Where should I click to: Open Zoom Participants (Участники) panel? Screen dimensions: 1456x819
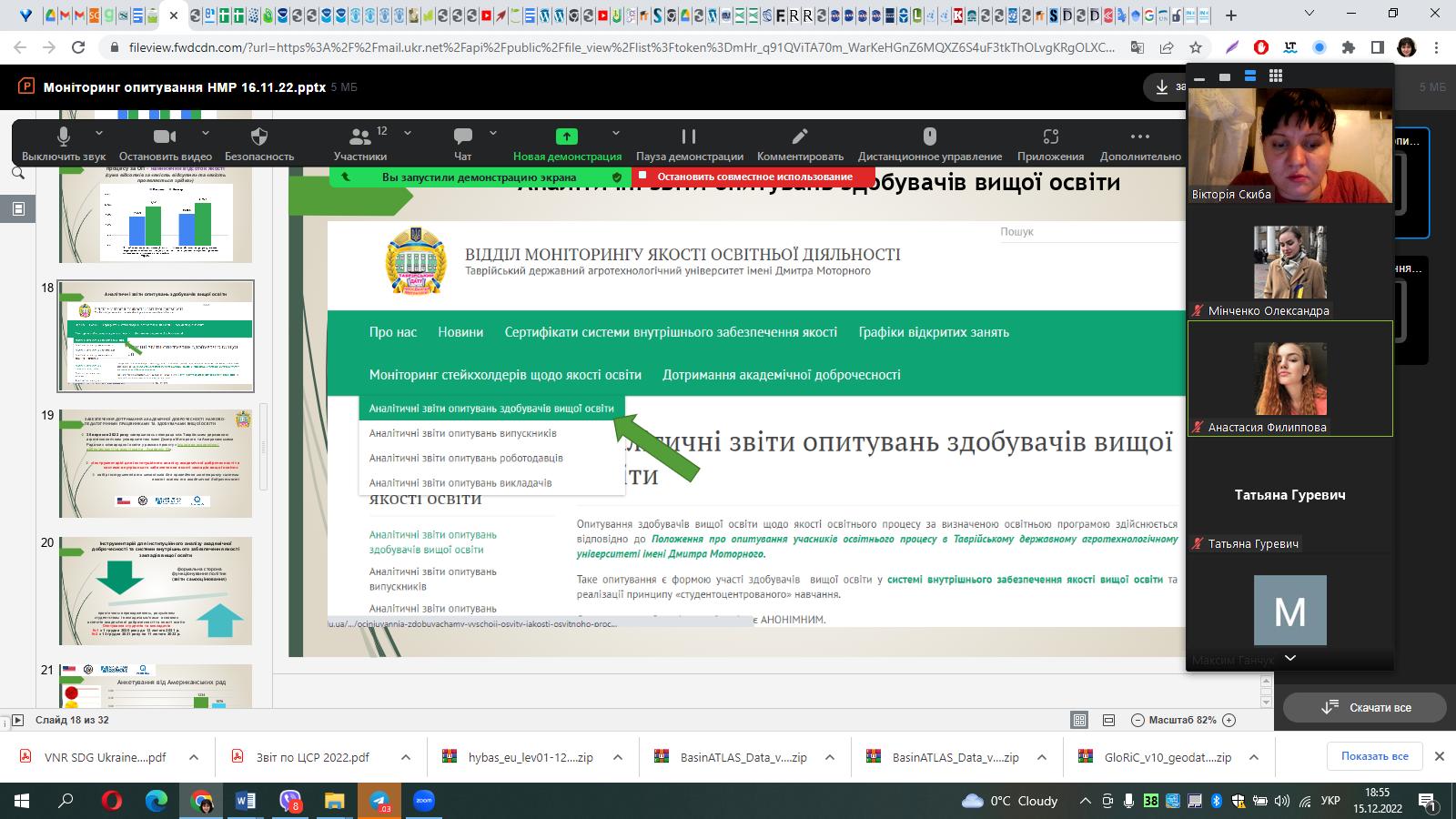pos(360,145)
